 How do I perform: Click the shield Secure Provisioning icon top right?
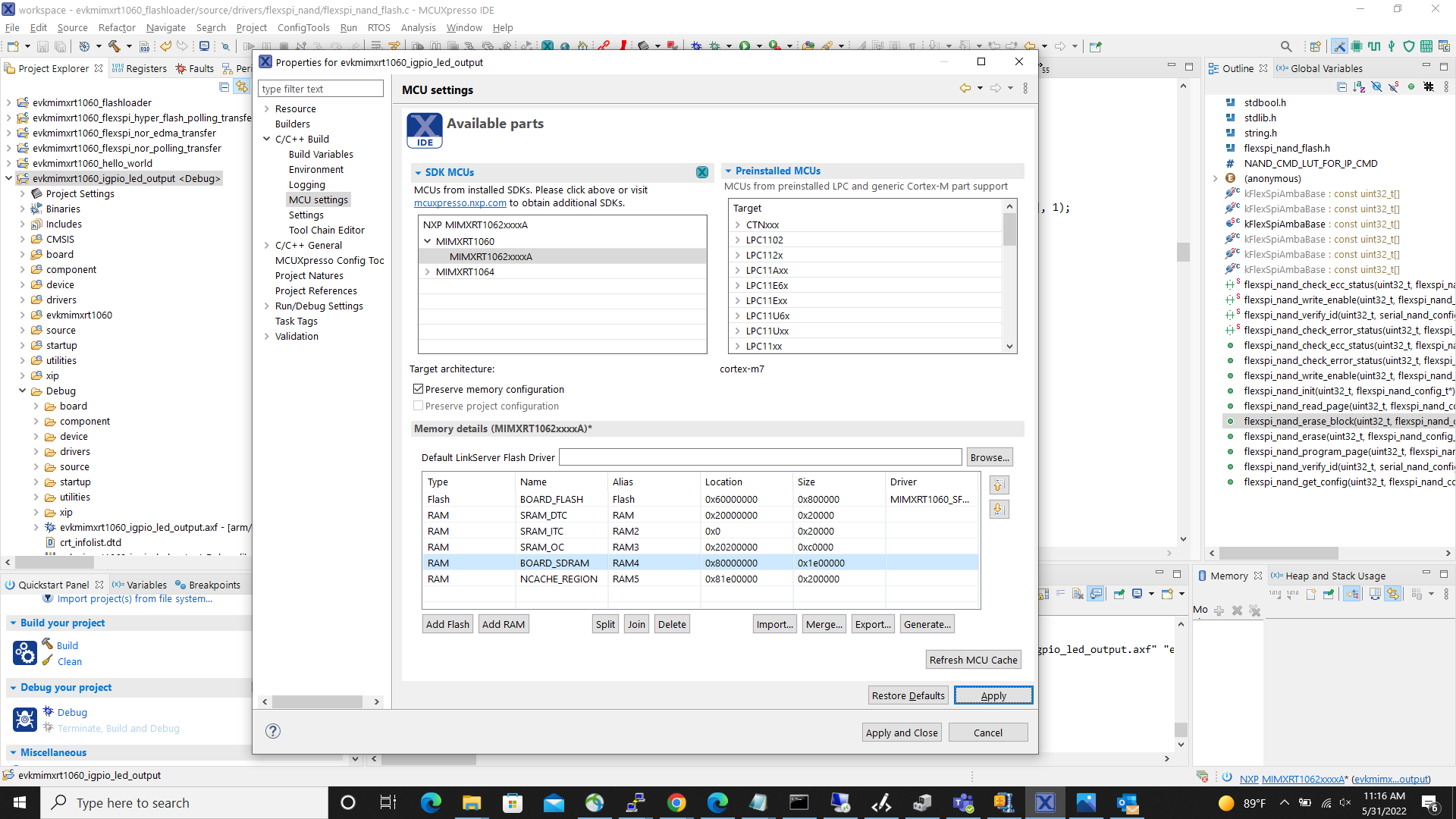[x=1409, y=46]
